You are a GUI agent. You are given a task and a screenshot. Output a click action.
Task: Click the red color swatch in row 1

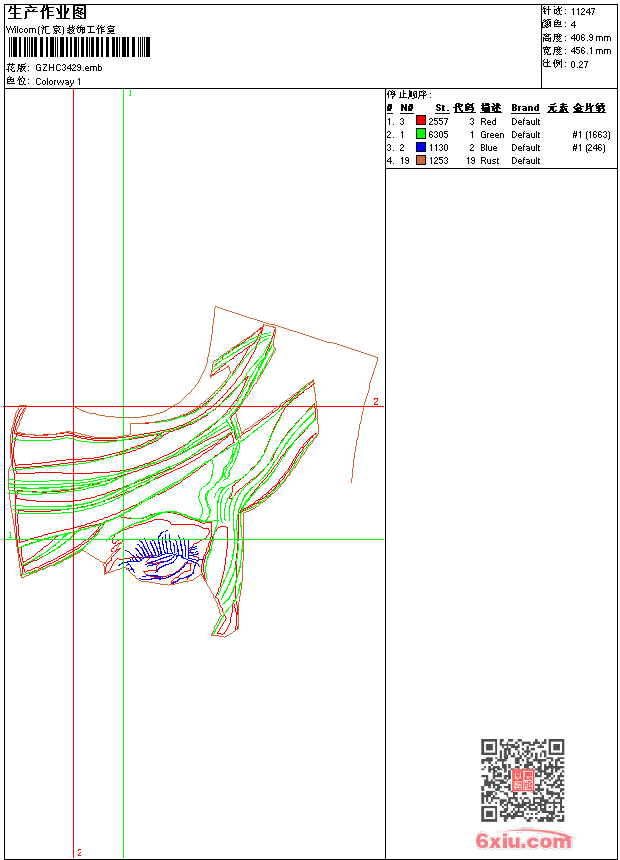pos(421,121)
